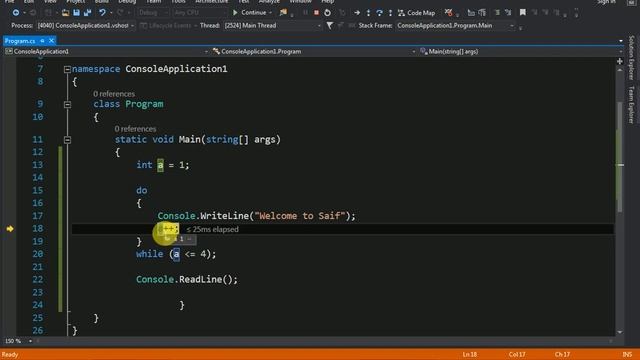
Task: Collapse the class Program block
Action: pyautogui.click(x=67, y=104)
